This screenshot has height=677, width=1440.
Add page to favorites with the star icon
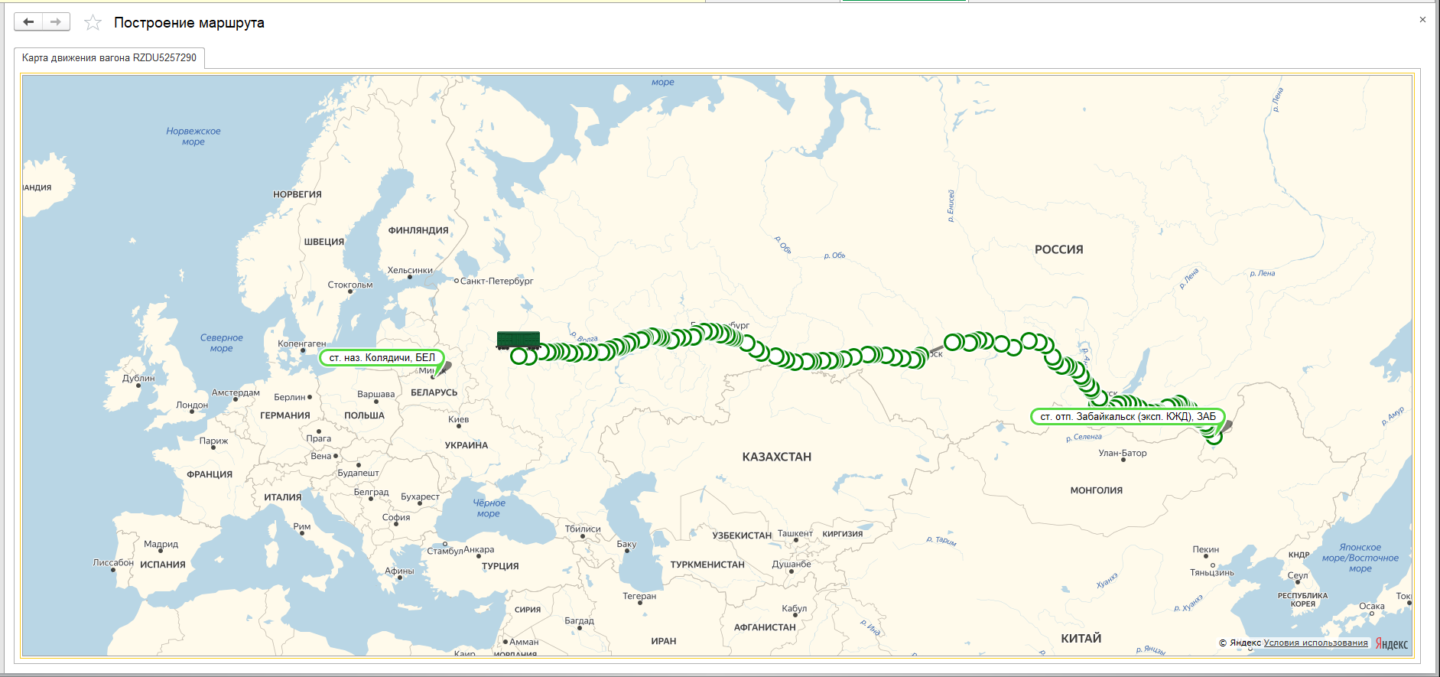point(93,22)
